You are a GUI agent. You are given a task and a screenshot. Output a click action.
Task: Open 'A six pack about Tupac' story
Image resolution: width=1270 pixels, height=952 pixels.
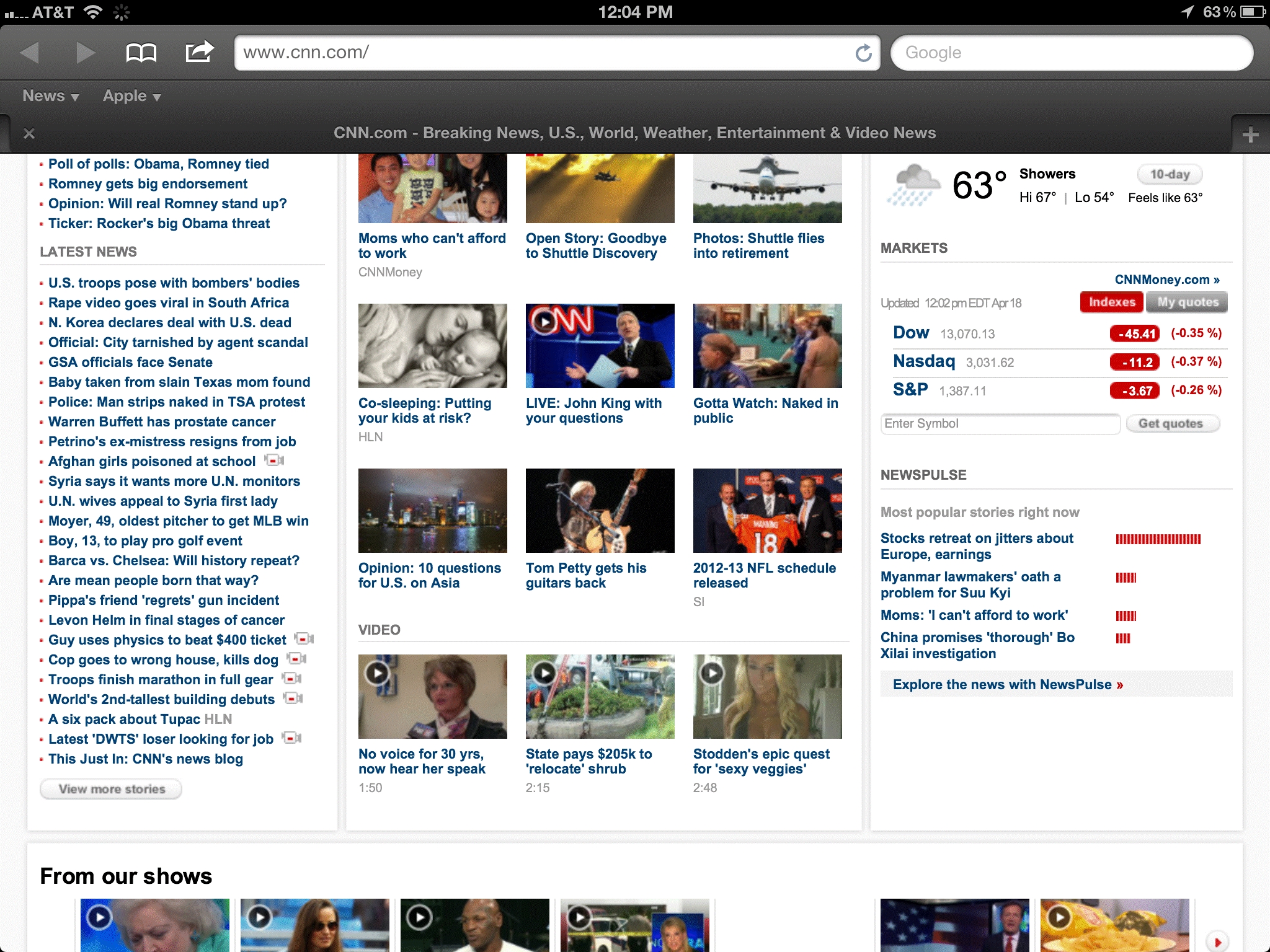pos(124,719)
